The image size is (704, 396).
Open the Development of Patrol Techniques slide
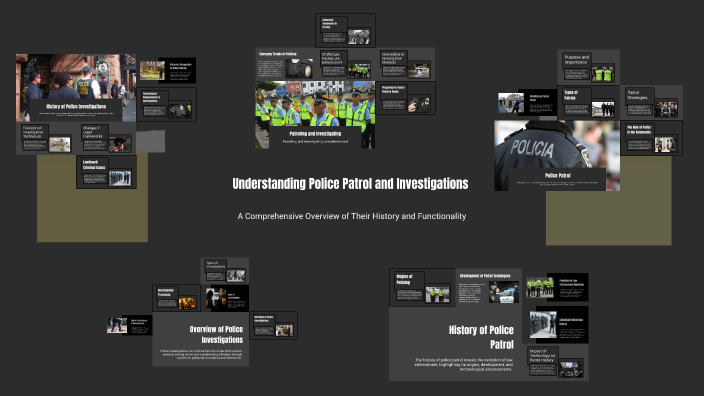coord(489,287)
